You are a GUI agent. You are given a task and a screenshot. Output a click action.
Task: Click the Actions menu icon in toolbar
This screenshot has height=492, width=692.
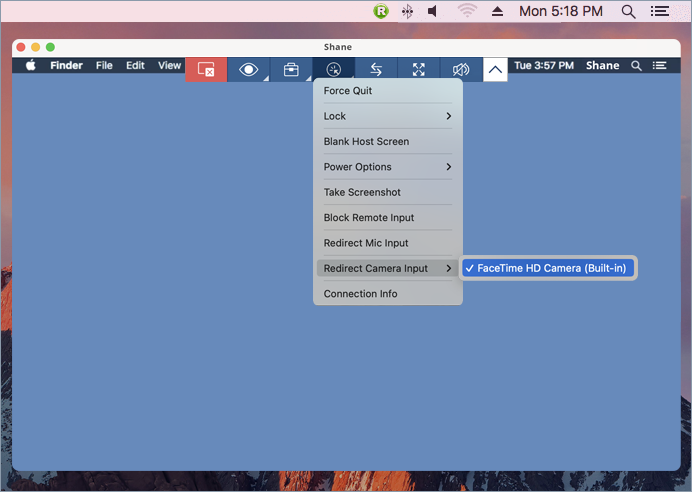334,69
